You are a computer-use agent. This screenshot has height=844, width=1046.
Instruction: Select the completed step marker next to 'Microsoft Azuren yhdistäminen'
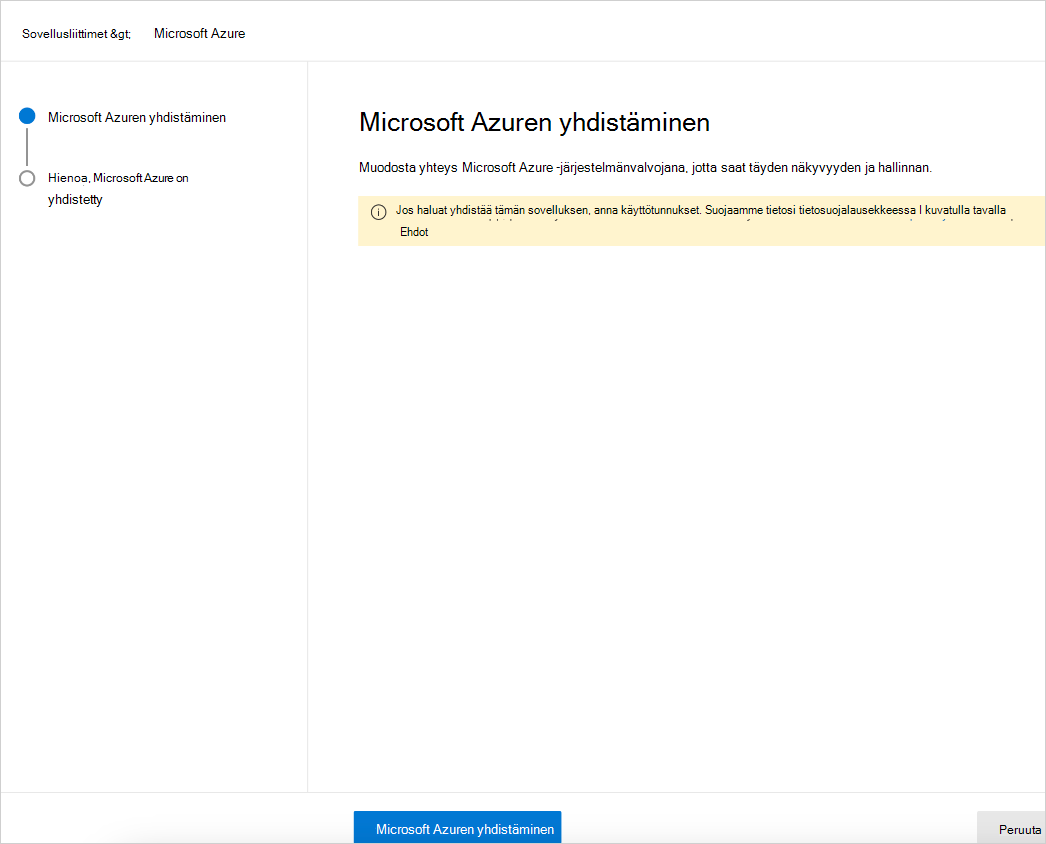pyautogui.click(x=27, y=115)
